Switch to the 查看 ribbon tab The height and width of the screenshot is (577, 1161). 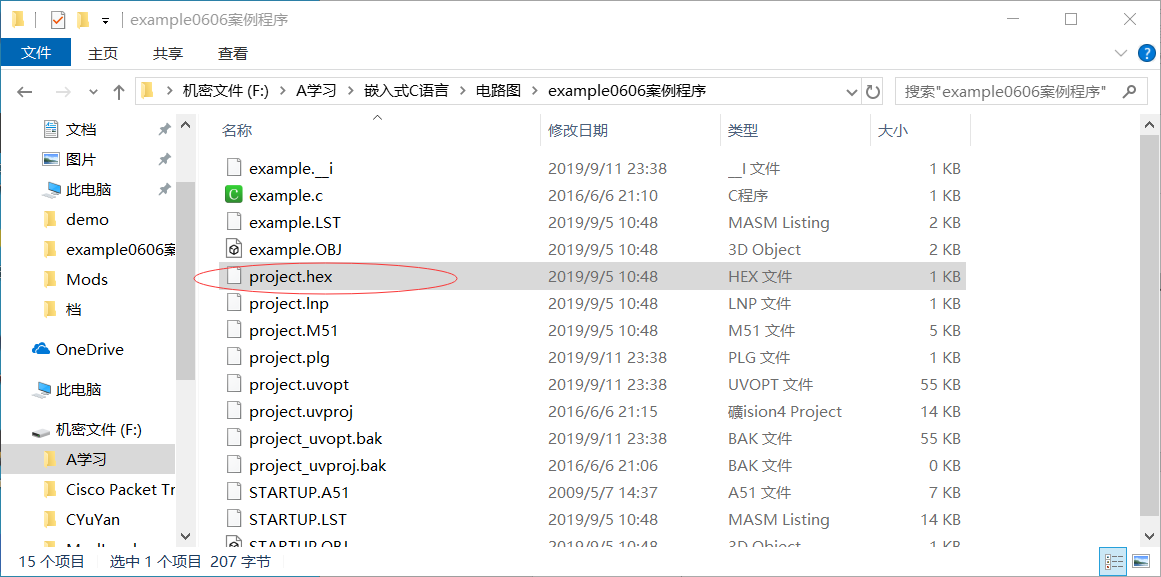coord(232,53)
